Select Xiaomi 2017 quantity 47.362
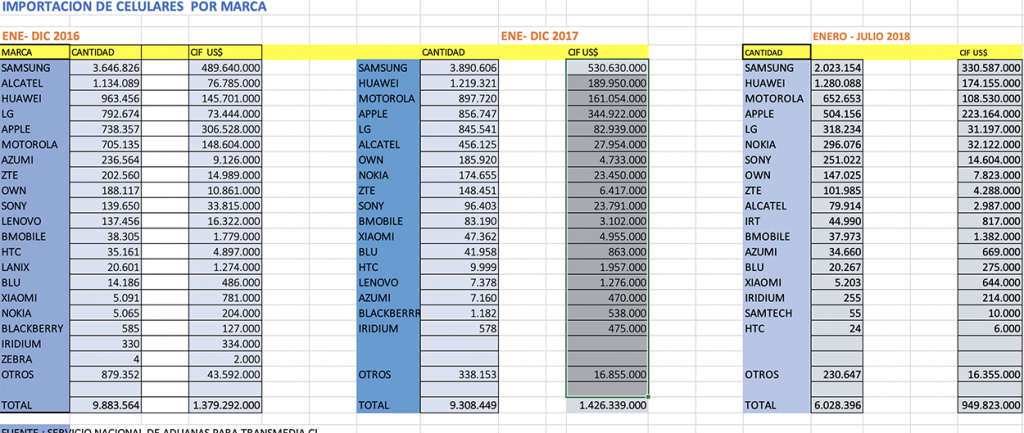Viewport: 1024px width, 433px height. (460, 236)
